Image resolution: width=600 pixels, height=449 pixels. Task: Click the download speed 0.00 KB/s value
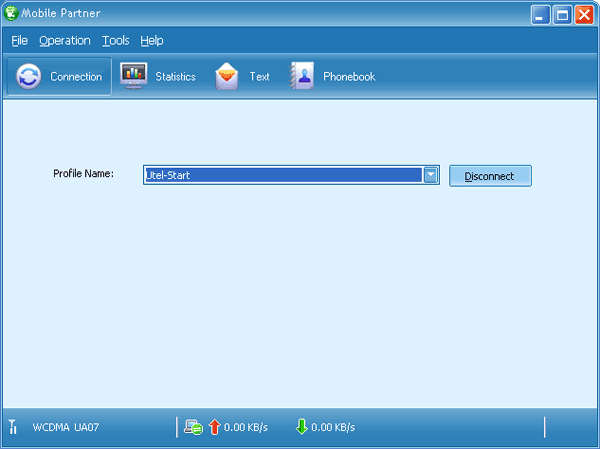point(333,427)
